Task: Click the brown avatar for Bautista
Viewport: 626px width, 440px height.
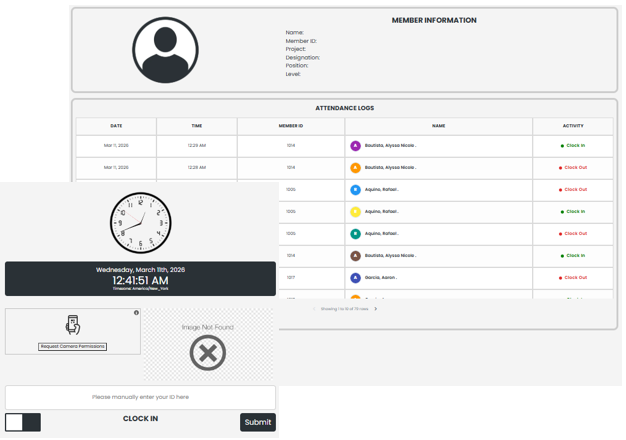Action: [x=355, y=256]
